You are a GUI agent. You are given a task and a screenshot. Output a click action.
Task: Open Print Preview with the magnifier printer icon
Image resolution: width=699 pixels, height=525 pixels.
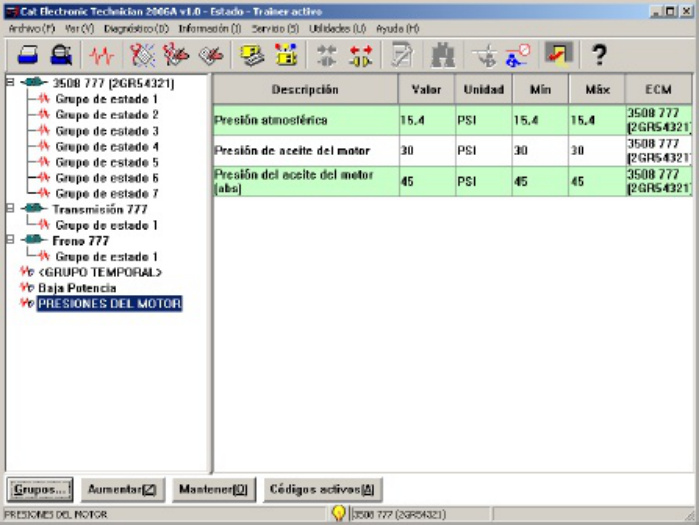[x=61, y=56]
